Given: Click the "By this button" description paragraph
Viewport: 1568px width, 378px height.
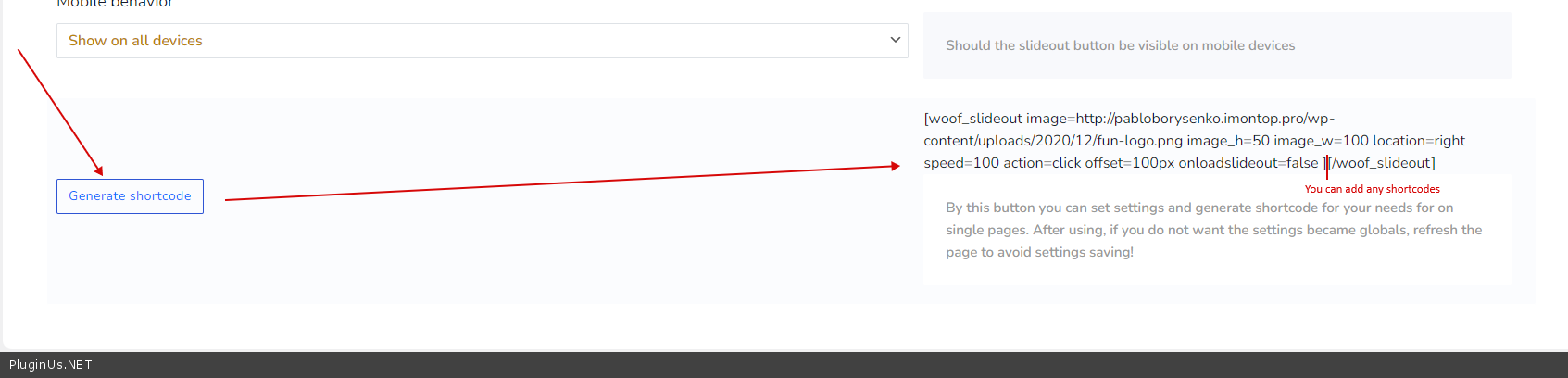Looking at the screenshot, I should click(x=1213, y=230).
